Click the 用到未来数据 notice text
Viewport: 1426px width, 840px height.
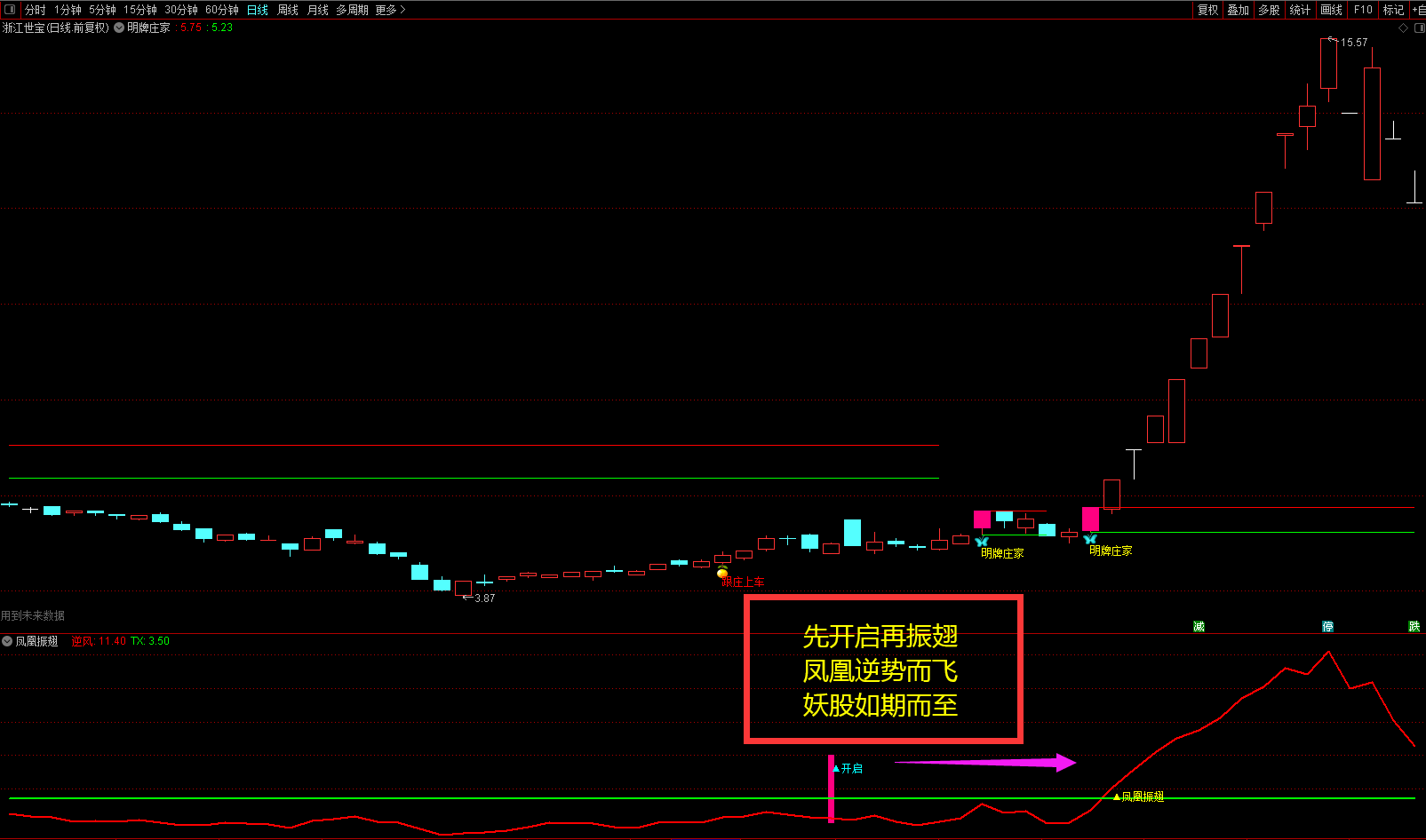coord(33,615)
